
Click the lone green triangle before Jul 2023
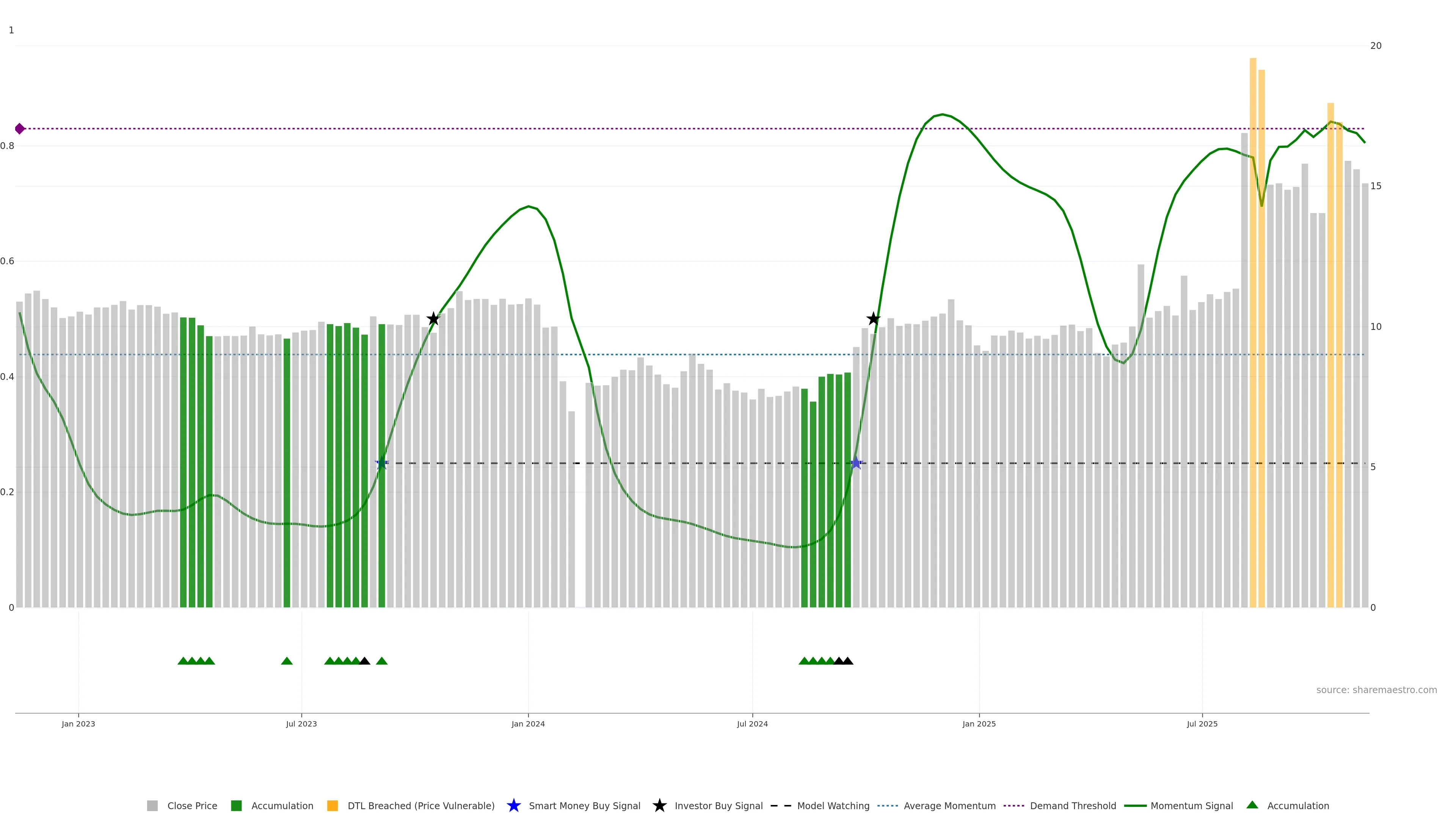pos(287,661)
